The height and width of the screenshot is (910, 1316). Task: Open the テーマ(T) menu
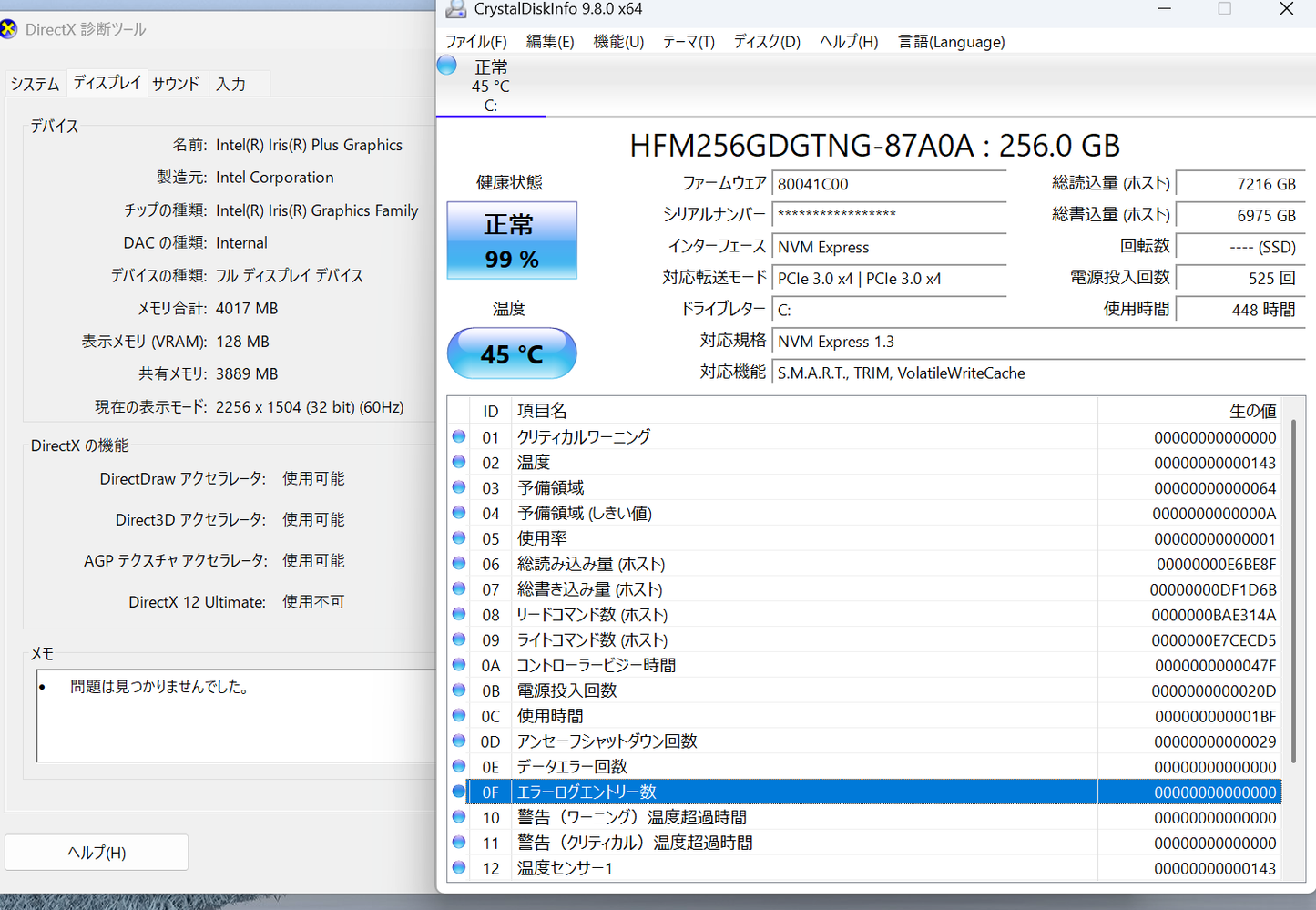coord(689,42)
